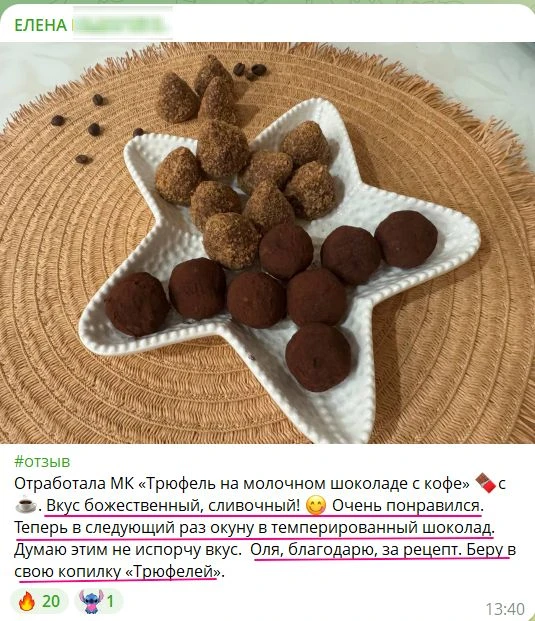Click the phrase Очень понравился
Image resolution: width=535 pixels, height=621 pixels.
pos(408,506)
